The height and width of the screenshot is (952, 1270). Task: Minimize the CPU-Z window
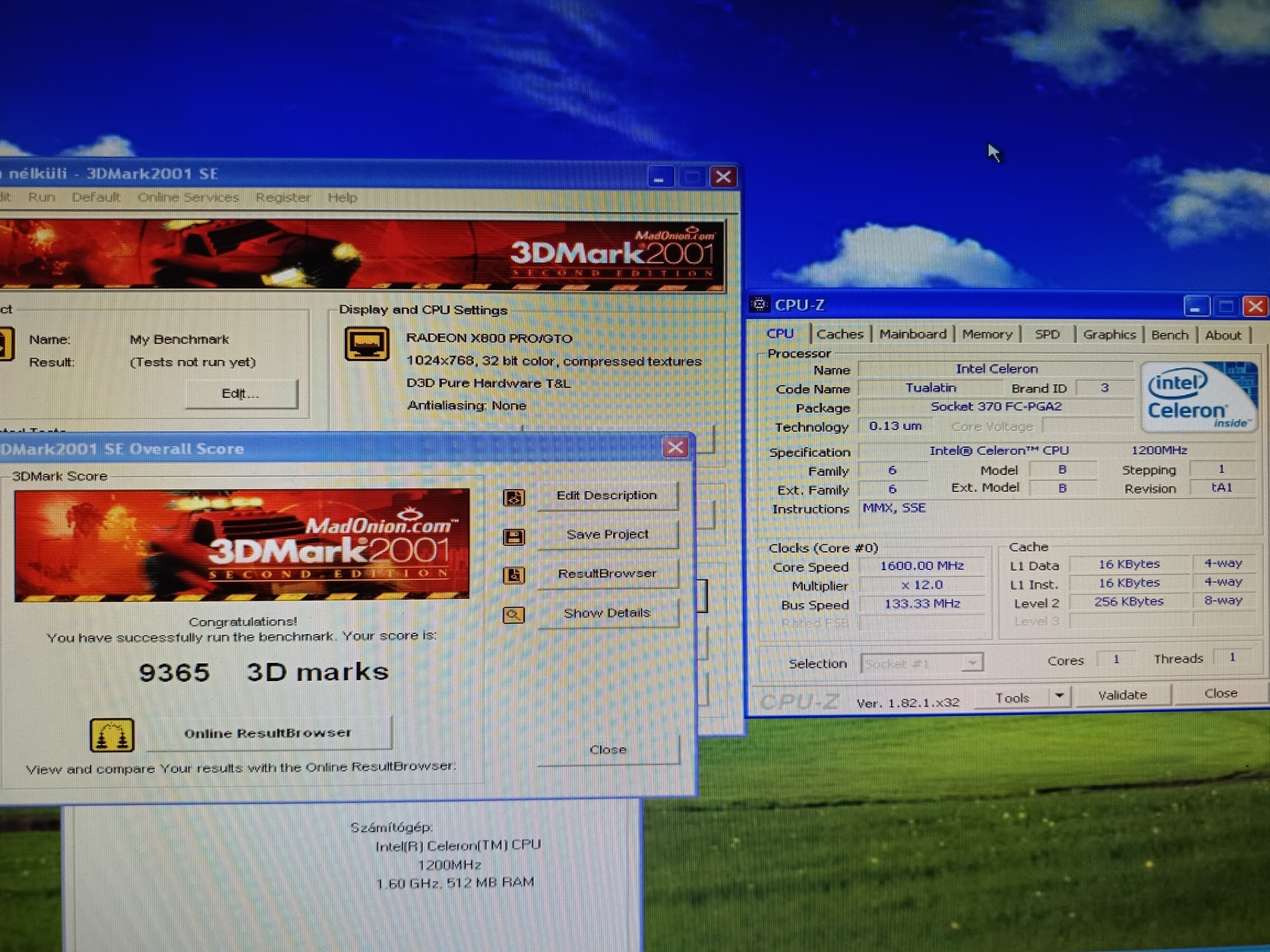pos(1196,306)
